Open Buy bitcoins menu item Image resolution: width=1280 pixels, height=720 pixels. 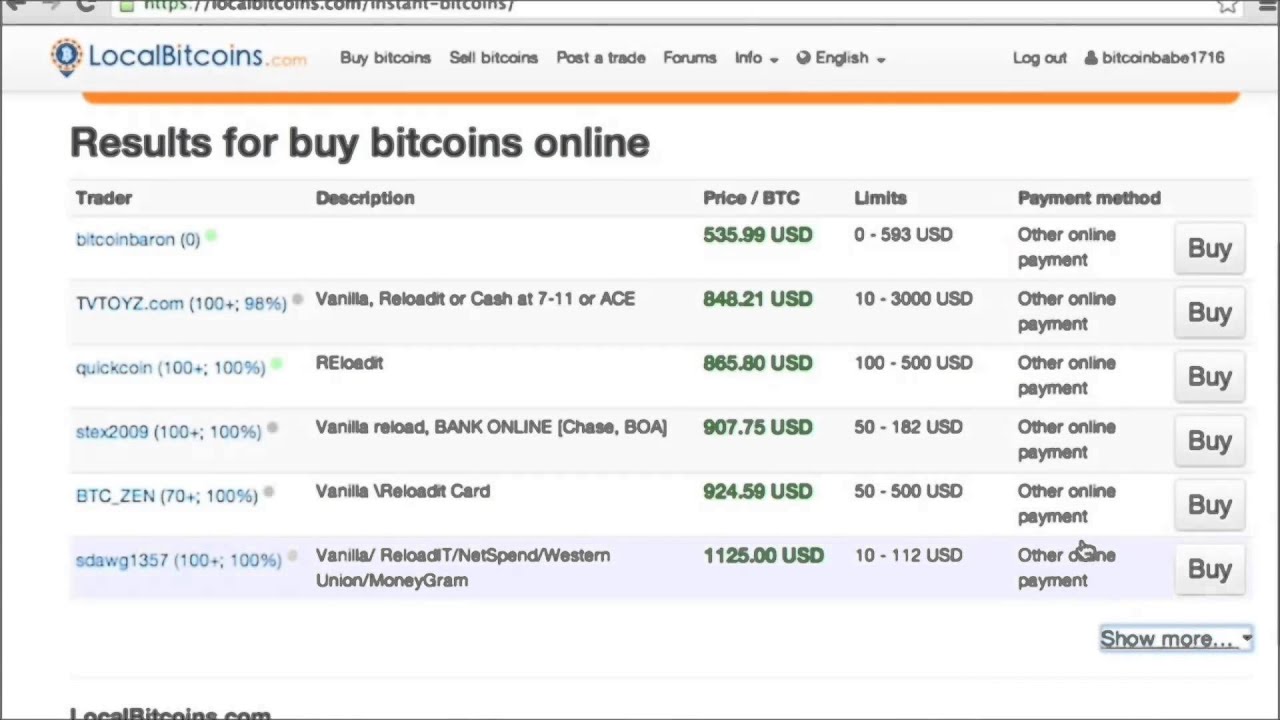coord(385,58)
